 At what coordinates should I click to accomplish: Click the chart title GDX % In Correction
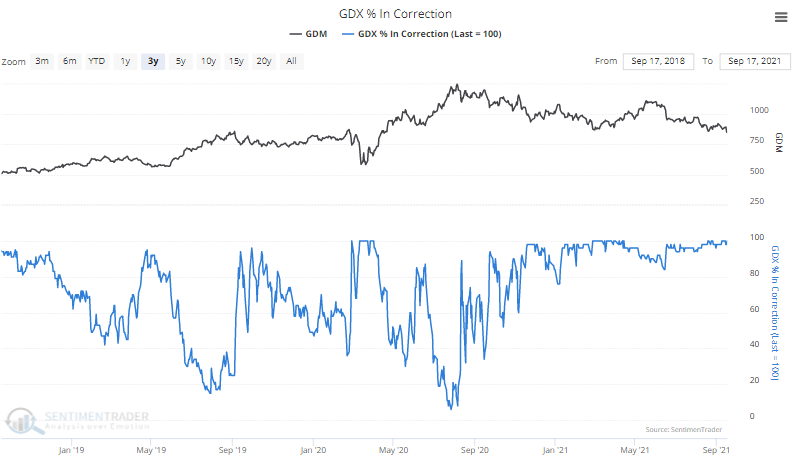396,14
